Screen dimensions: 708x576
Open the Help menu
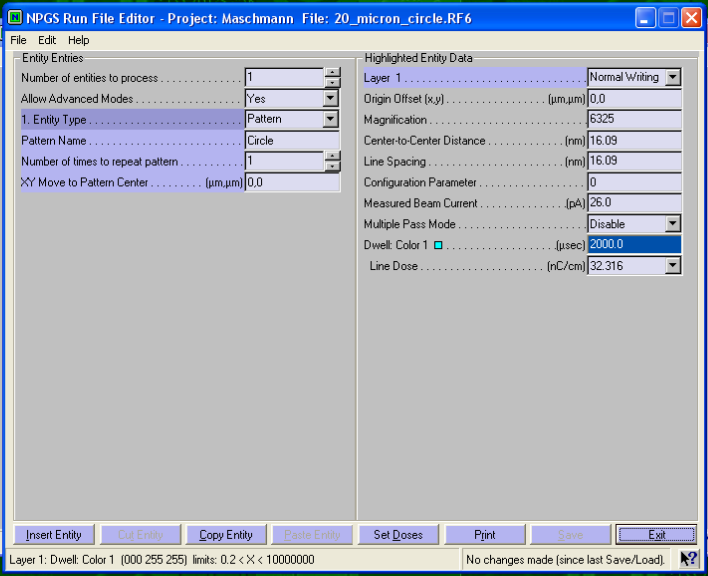pos(79,40)
